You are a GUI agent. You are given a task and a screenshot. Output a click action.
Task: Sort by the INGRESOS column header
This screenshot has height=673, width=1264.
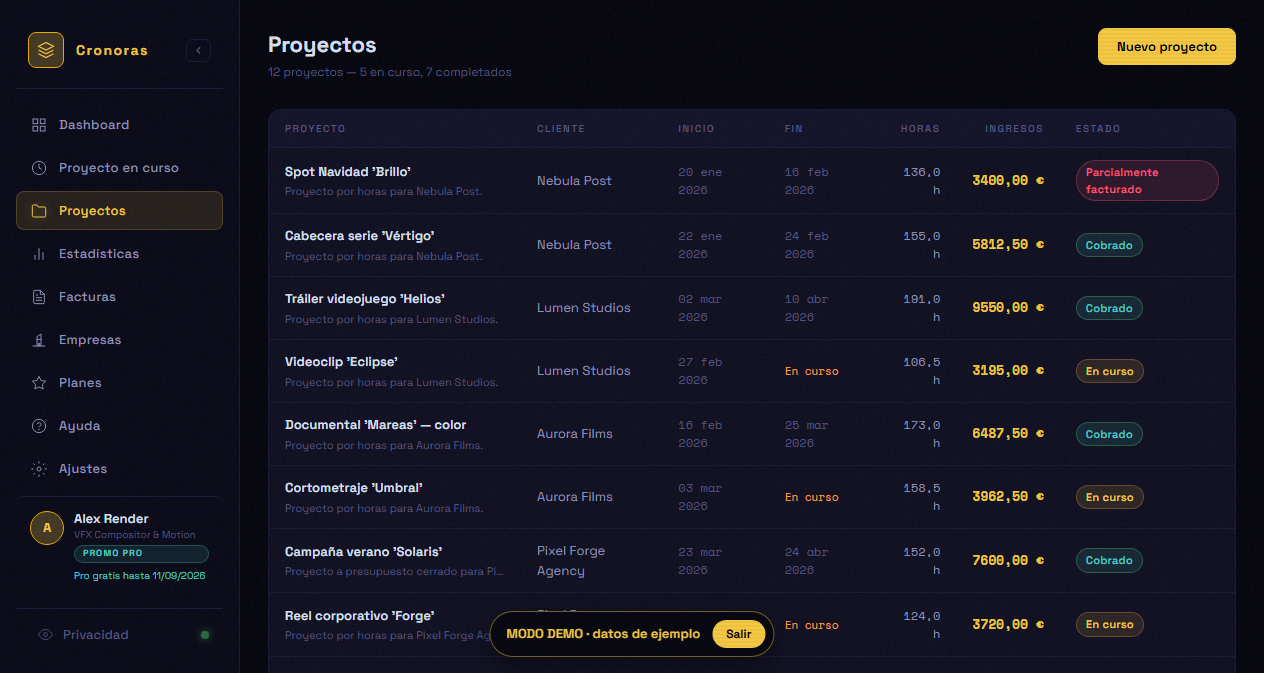[1014, 129]
